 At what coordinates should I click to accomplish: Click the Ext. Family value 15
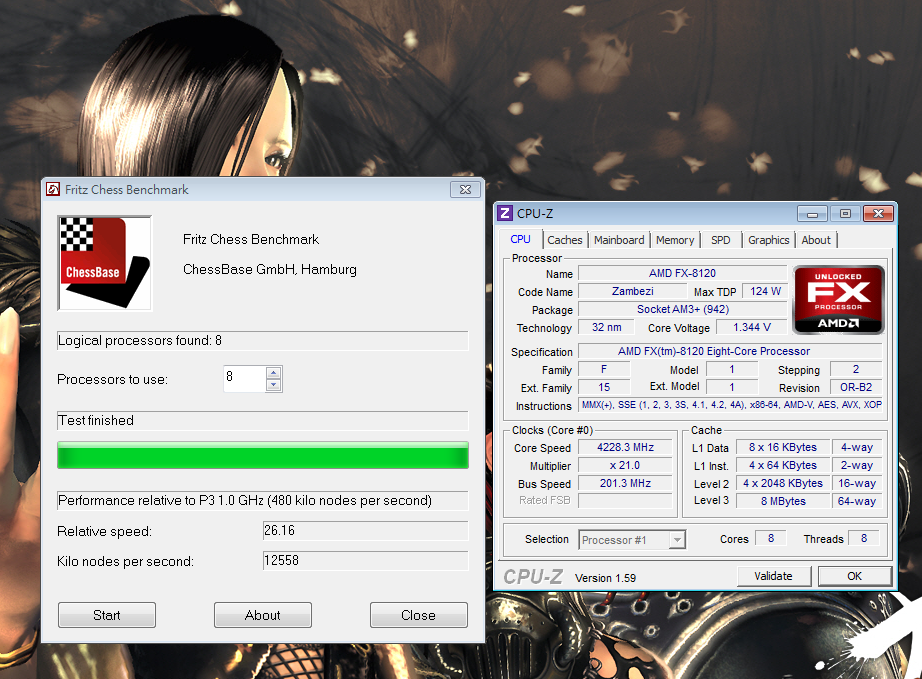click(x=604, y=387)
